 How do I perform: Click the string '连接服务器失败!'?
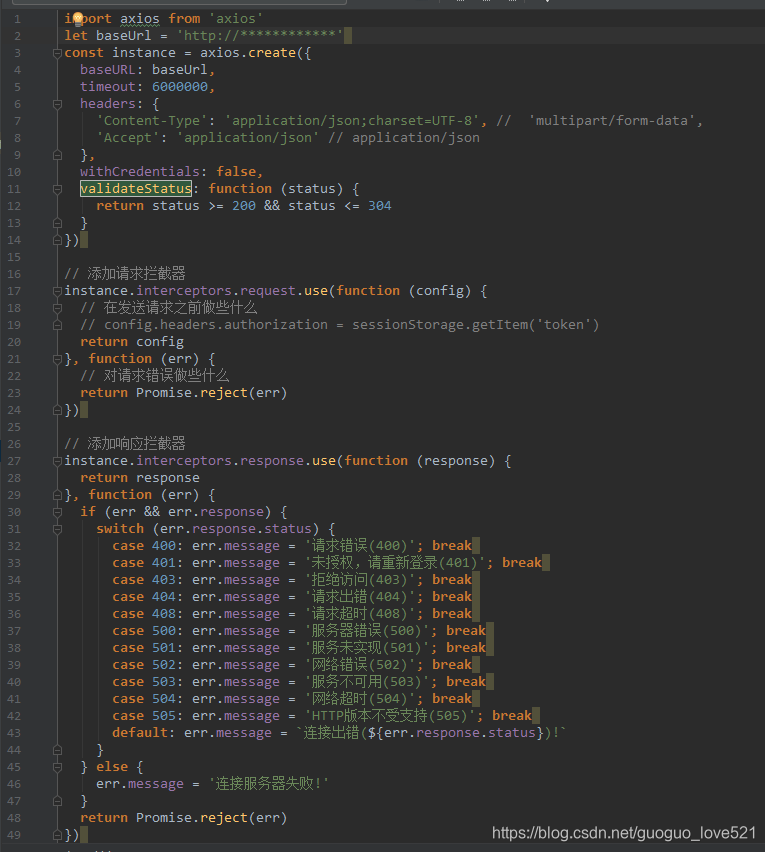(x=269, y=784)
